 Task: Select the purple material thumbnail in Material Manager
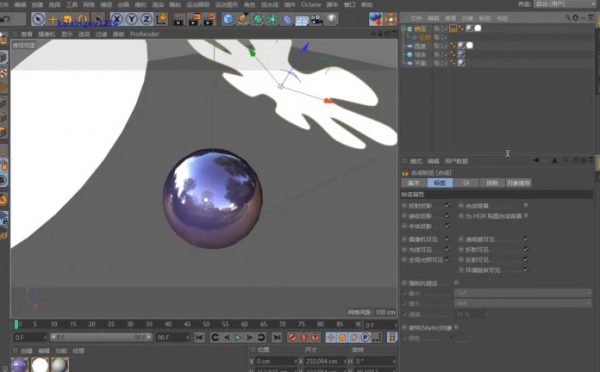click(20, 365)
